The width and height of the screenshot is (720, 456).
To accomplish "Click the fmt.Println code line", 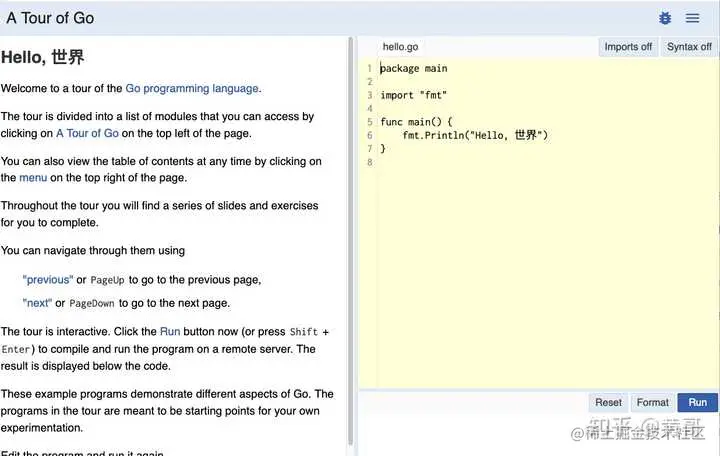I will (x=475, y=135).
